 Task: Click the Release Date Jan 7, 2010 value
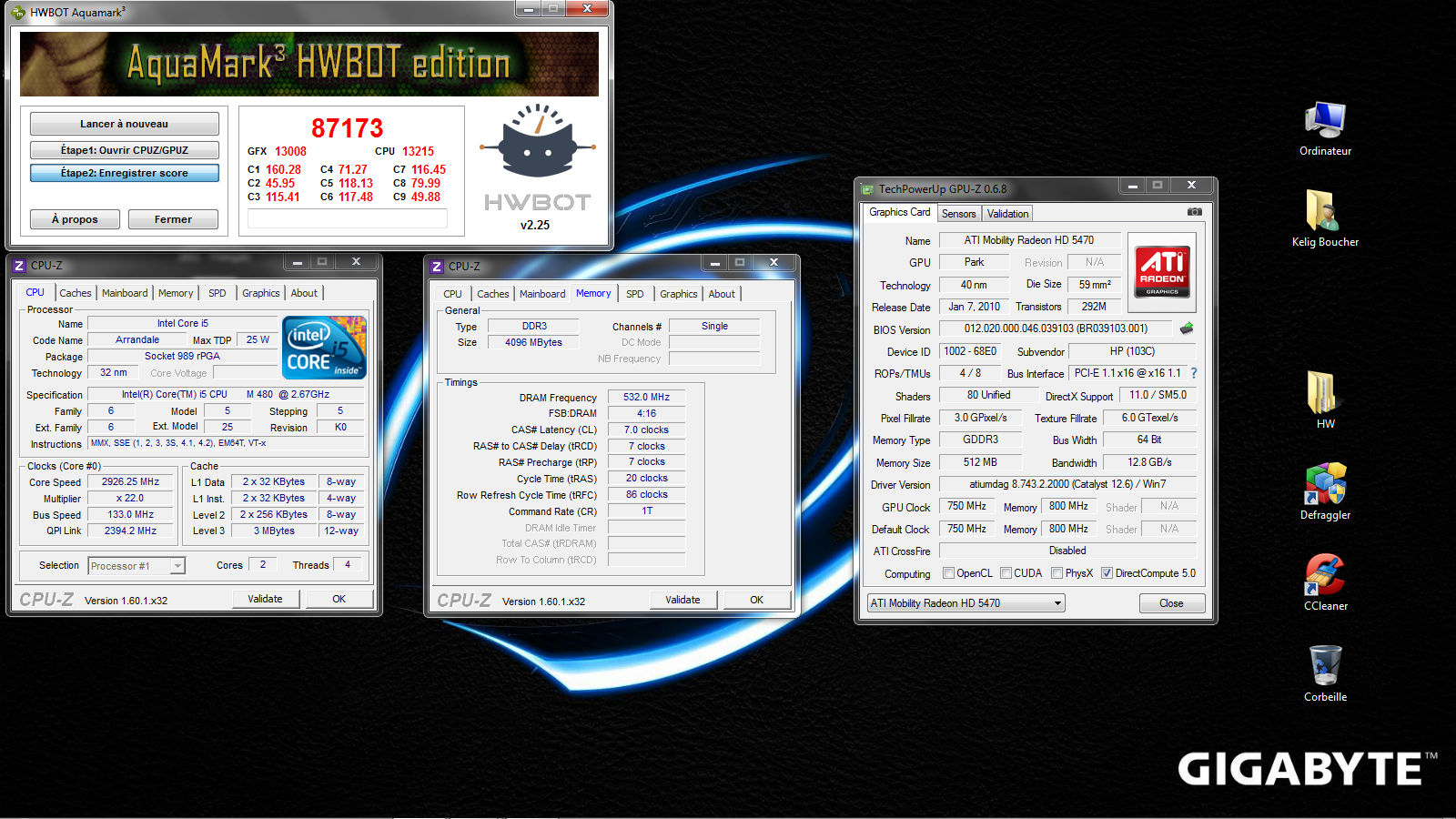(x=974, y=307)
